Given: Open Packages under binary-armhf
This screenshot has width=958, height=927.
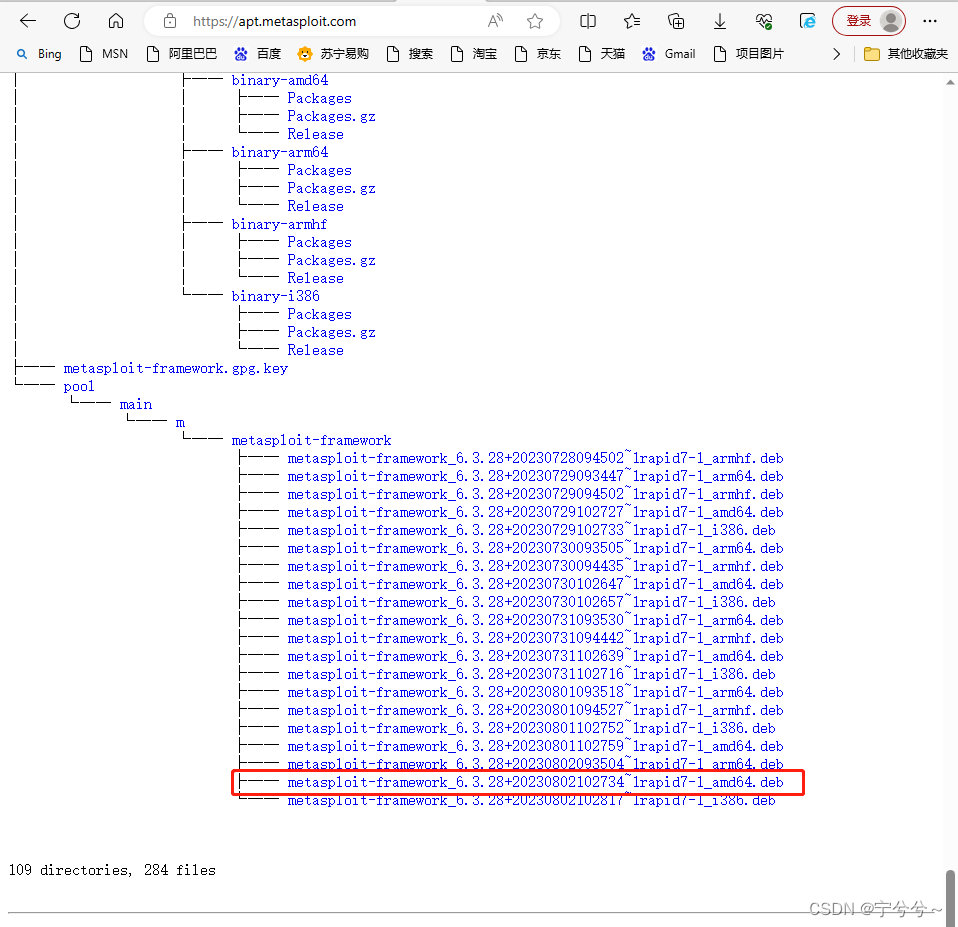Looking at the screenshot, I should tap(319, 242).
